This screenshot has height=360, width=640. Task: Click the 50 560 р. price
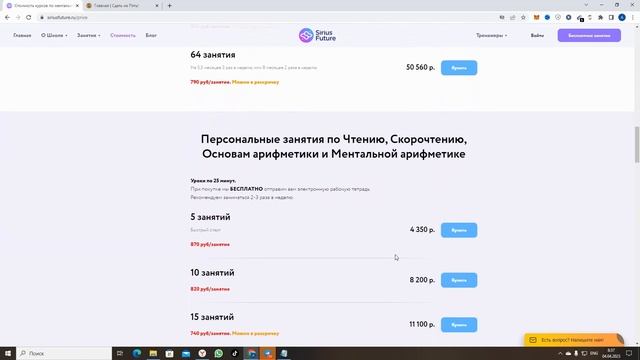click(x=420, y=67)
